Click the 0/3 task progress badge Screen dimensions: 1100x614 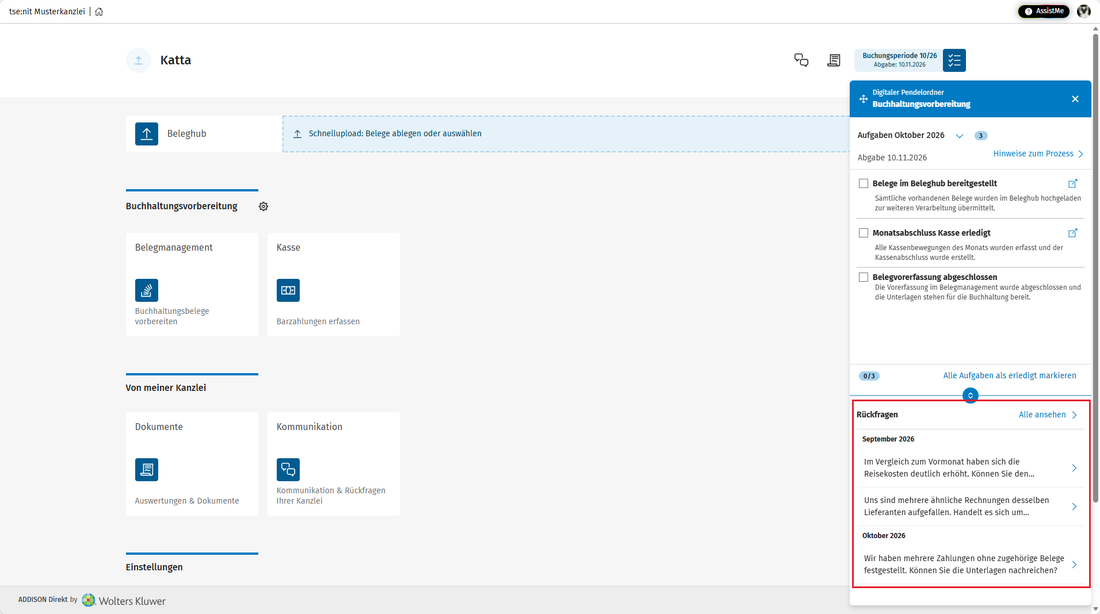[x=869, y=376]
